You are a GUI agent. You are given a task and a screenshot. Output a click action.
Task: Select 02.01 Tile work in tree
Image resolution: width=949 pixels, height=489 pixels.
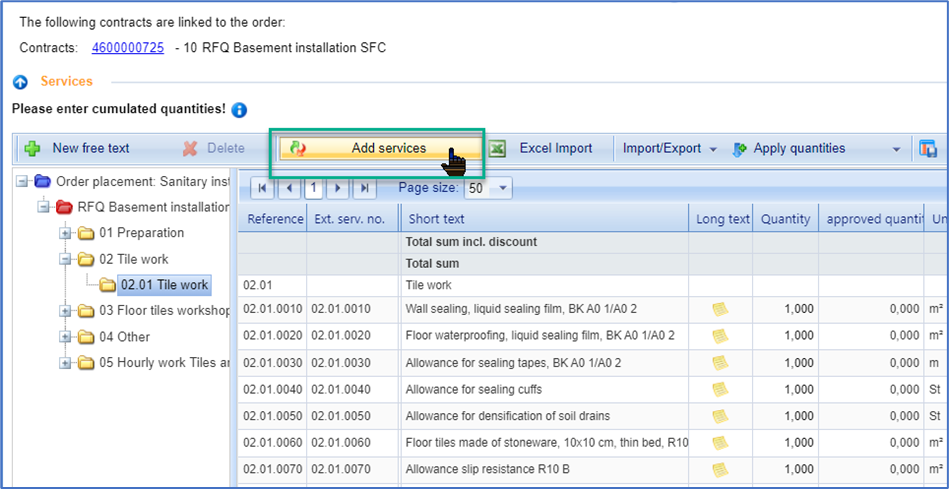pyautogui.click(x=164, y=285)
